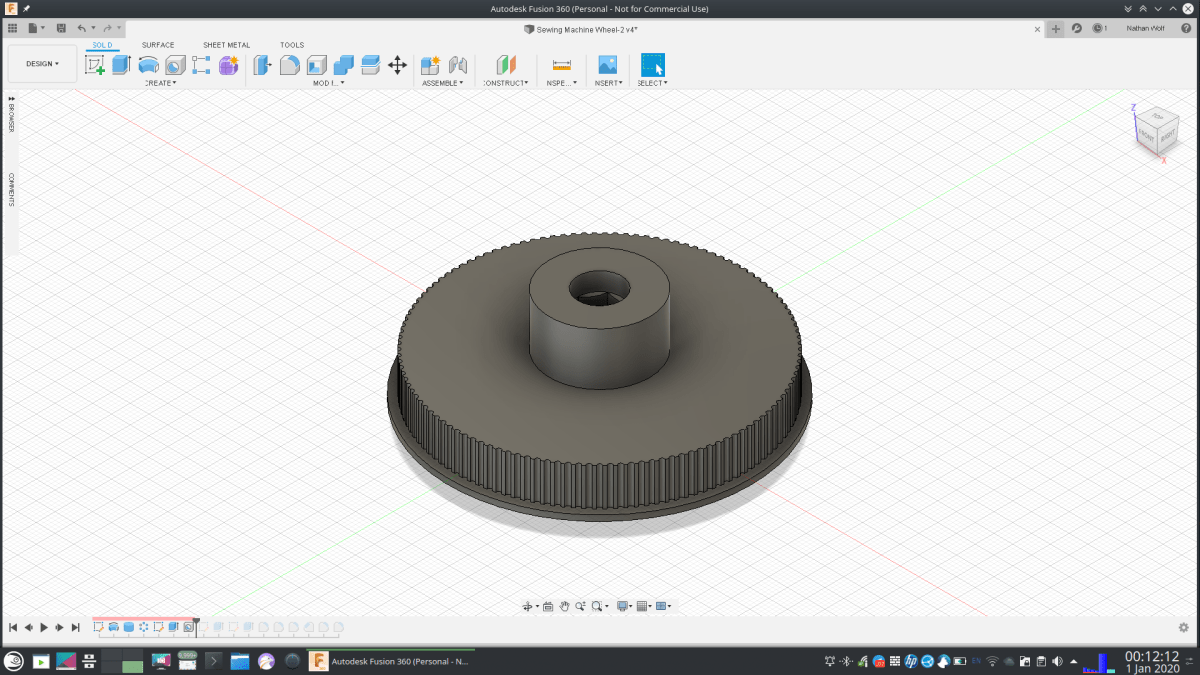Expand the COMMENTS side panel
The width and height of the screenshot is (1200, 675).
(x=11, y=189)
